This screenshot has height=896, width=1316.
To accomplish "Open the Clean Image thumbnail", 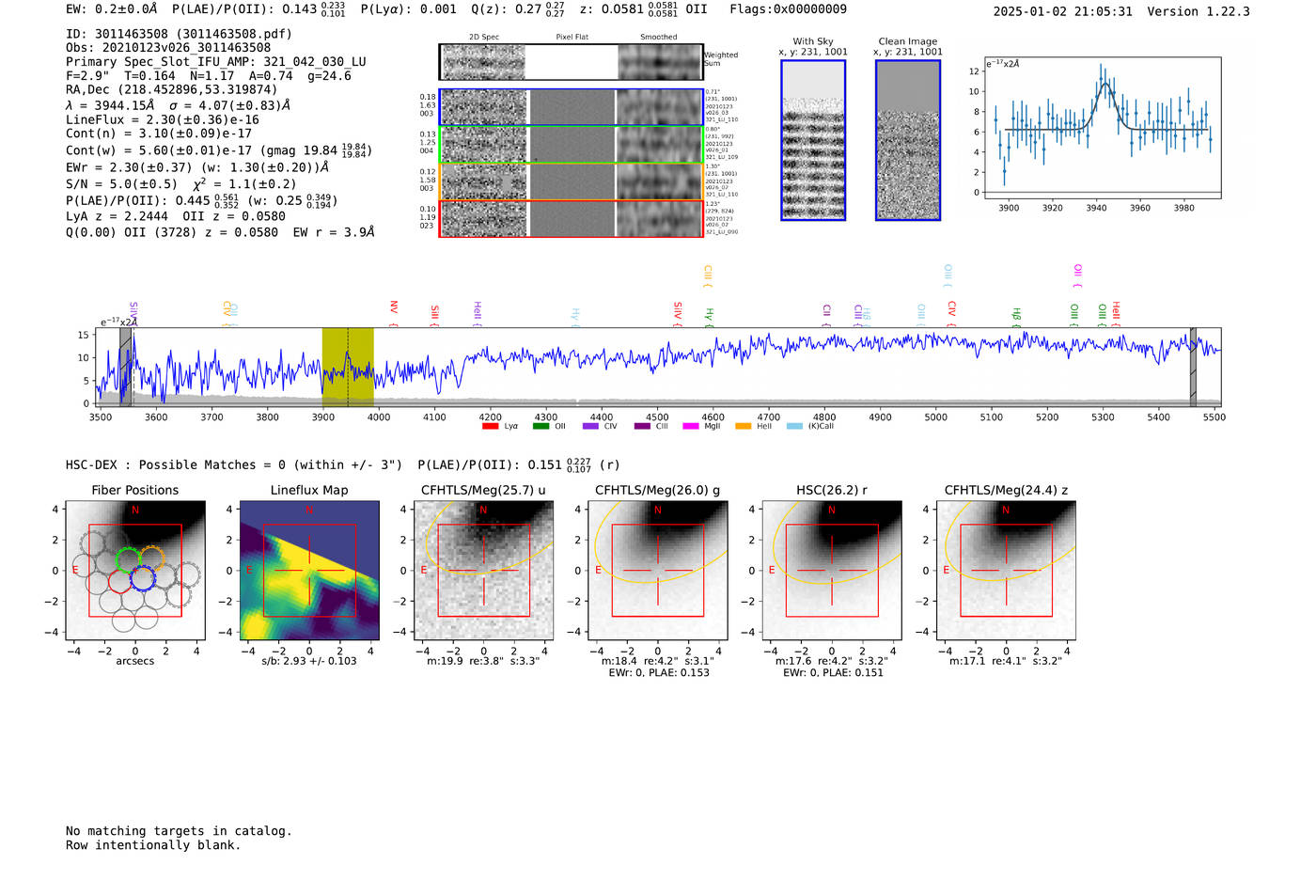I will (908, 140).
